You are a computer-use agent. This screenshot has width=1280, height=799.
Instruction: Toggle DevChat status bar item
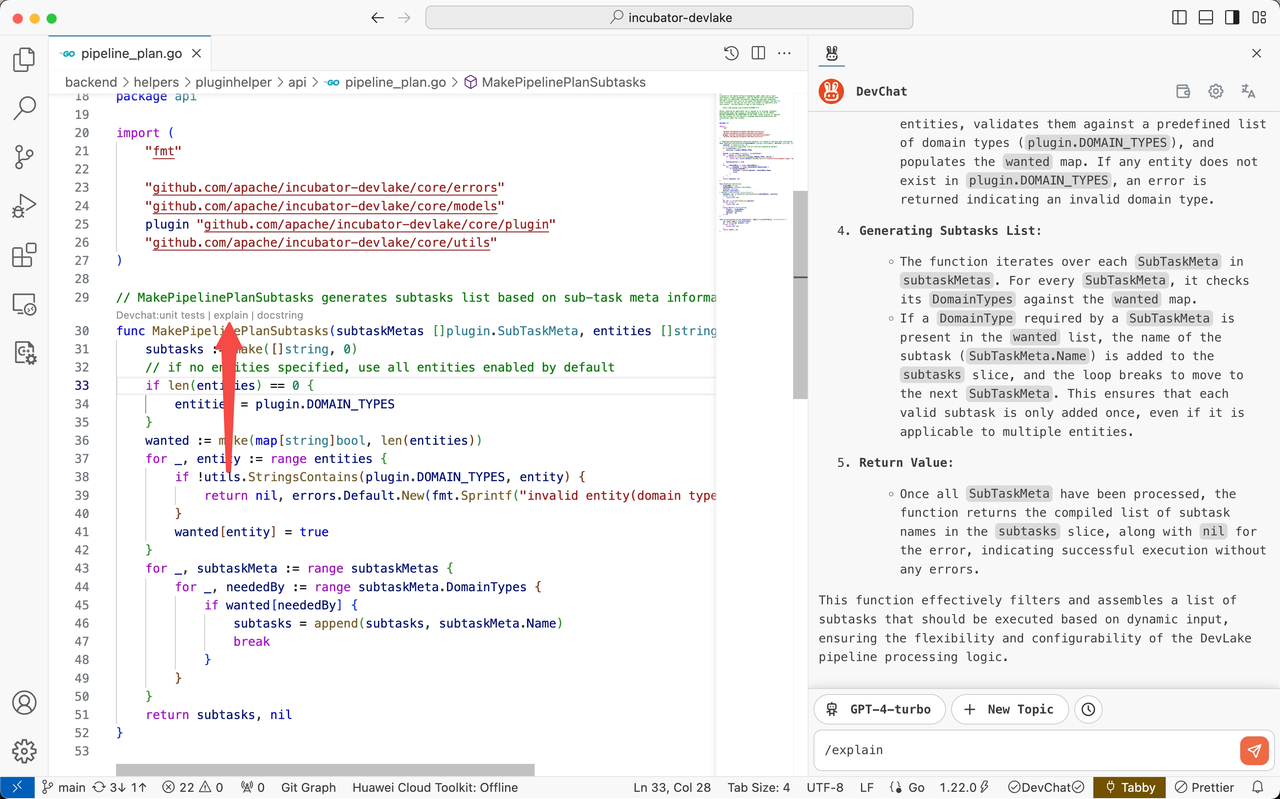coord(1046,787)
